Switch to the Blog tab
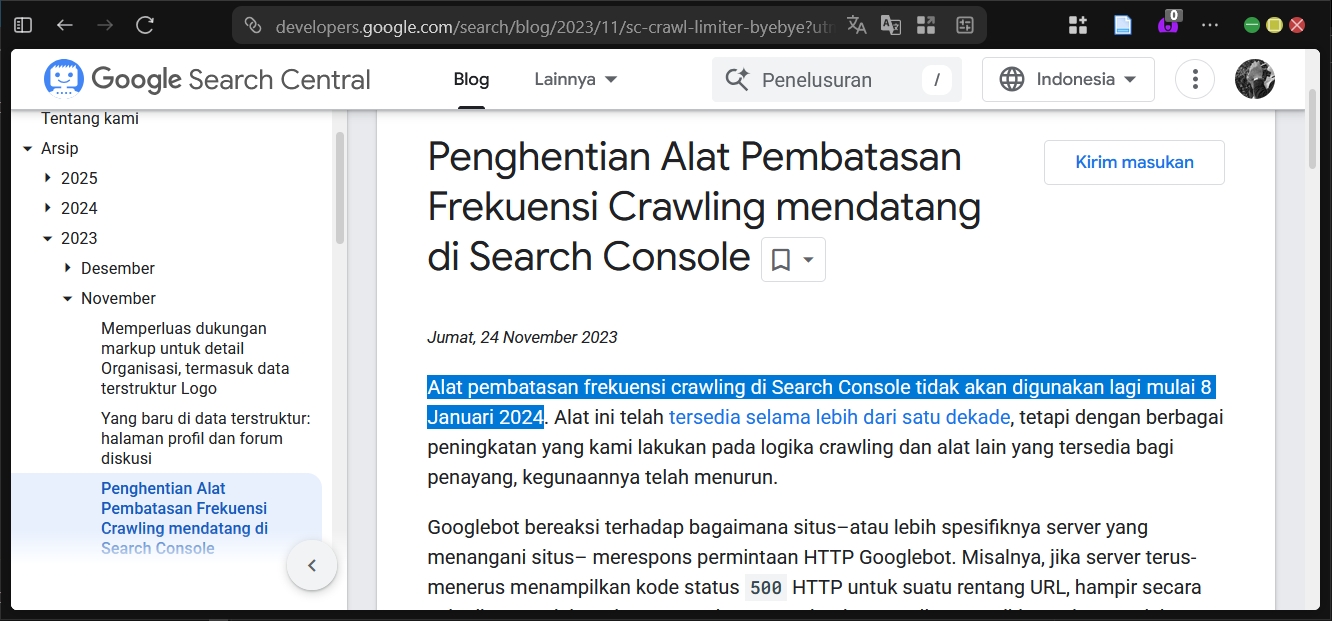 coord(471,79)
